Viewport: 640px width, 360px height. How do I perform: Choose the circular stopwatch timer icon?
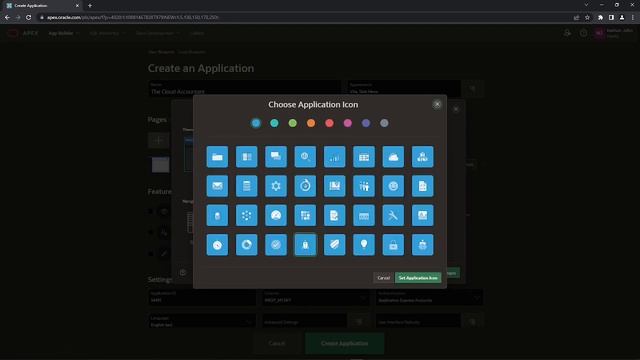[305, 186]
